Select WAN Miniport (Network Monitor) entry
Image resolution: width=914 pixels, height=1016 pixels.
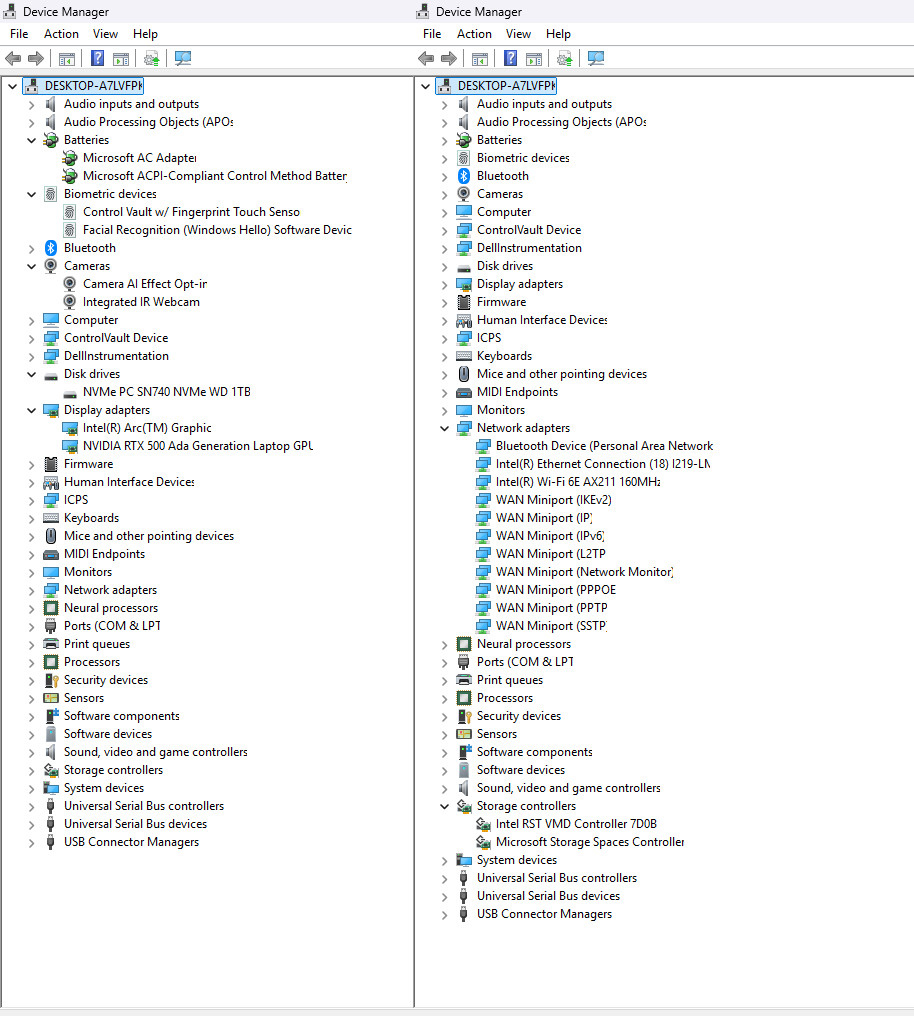(x=585, y=572)
